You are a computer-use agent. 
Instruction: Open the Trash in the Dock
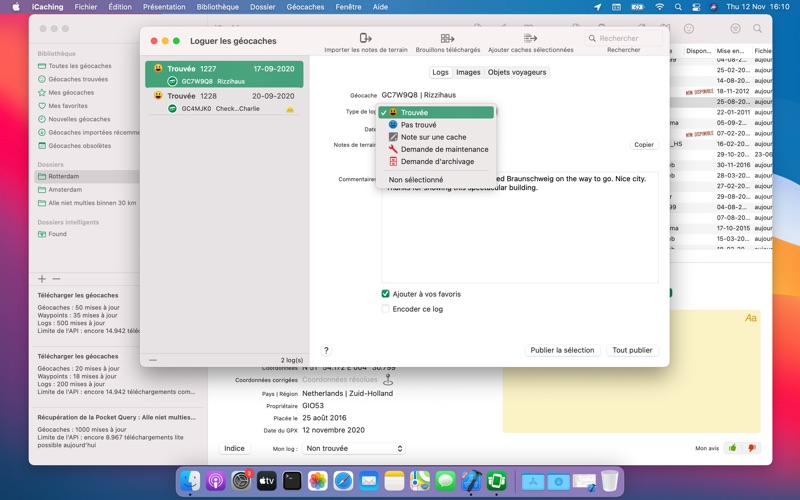click(610, 481)
